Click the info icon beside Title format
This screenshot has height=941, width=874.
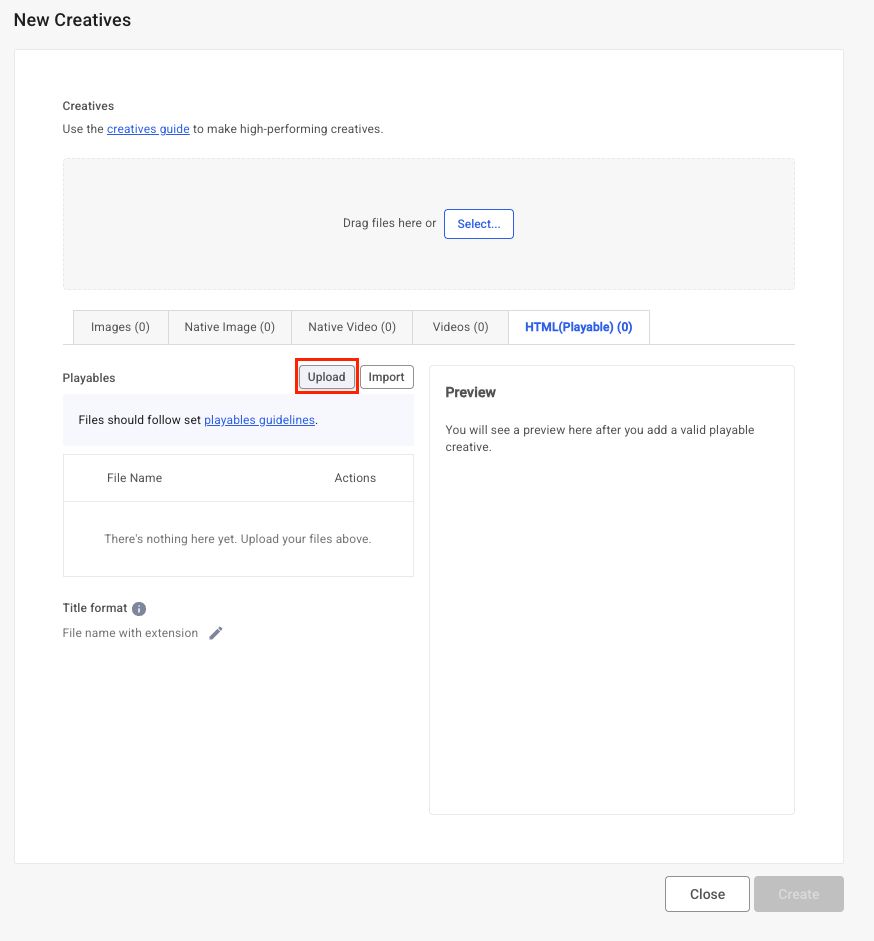[139, 609]
